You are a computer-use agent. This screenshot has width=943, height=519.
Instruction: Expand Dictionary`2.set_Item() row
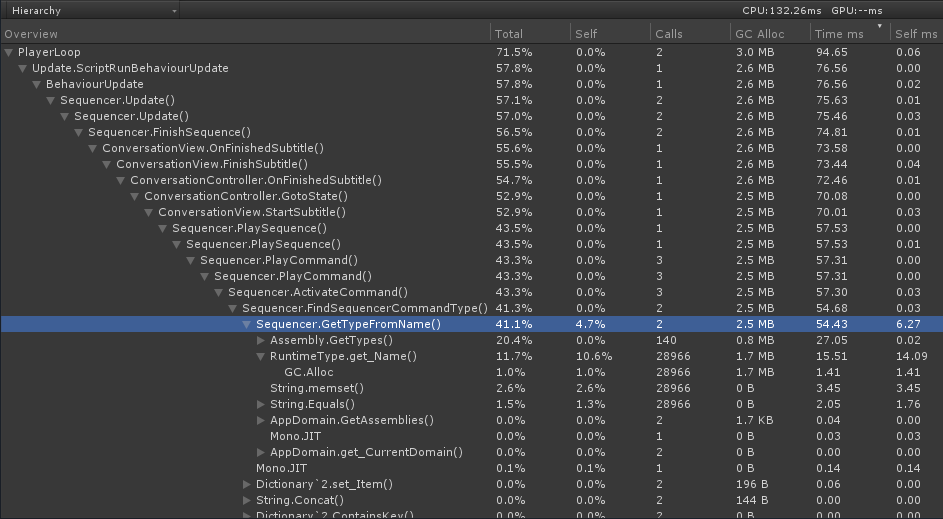click(247, 484)
